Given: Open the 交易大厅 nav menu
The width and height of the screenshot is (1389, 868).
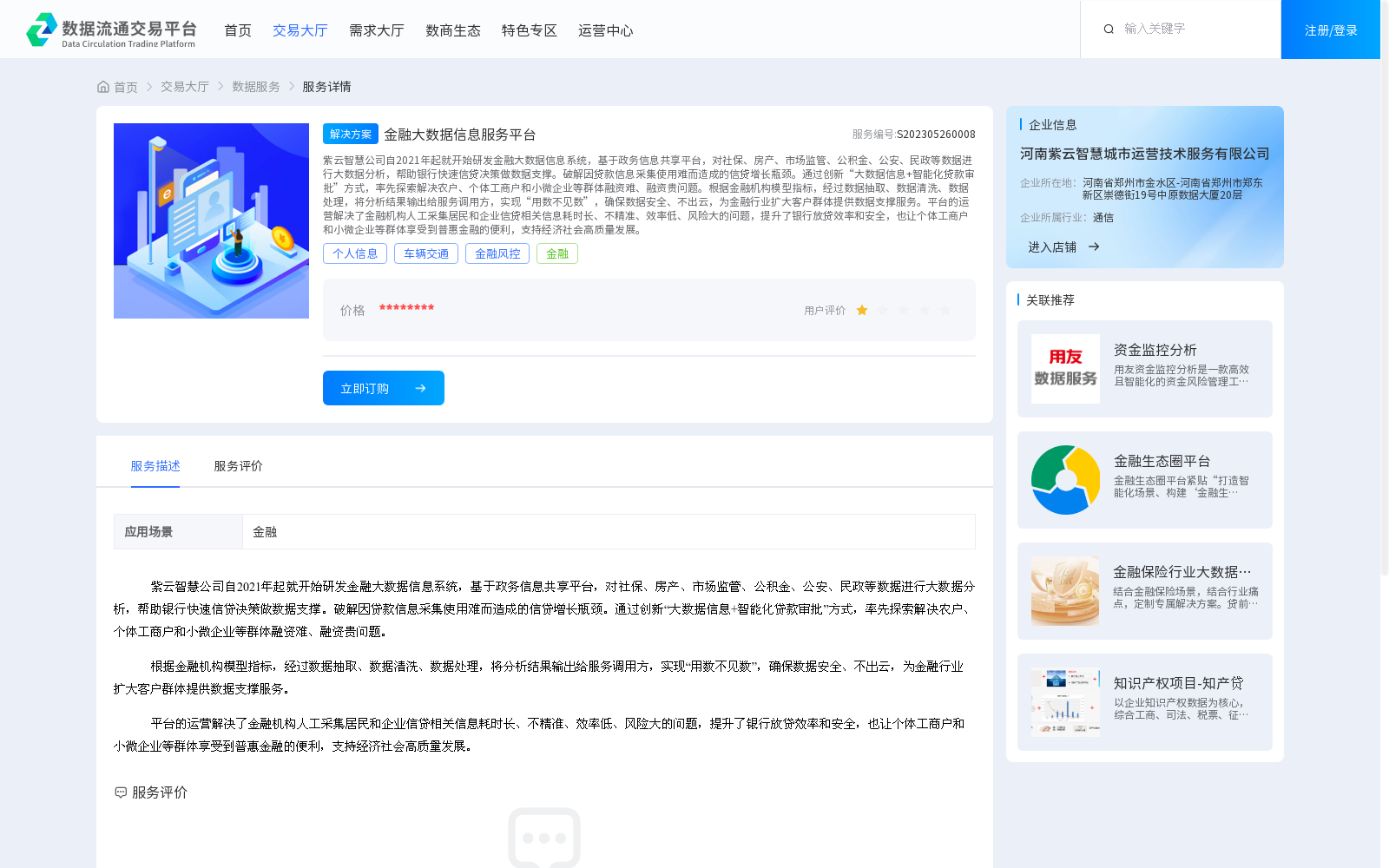Looking at the screenshot, I should click(x=300, y=30).
